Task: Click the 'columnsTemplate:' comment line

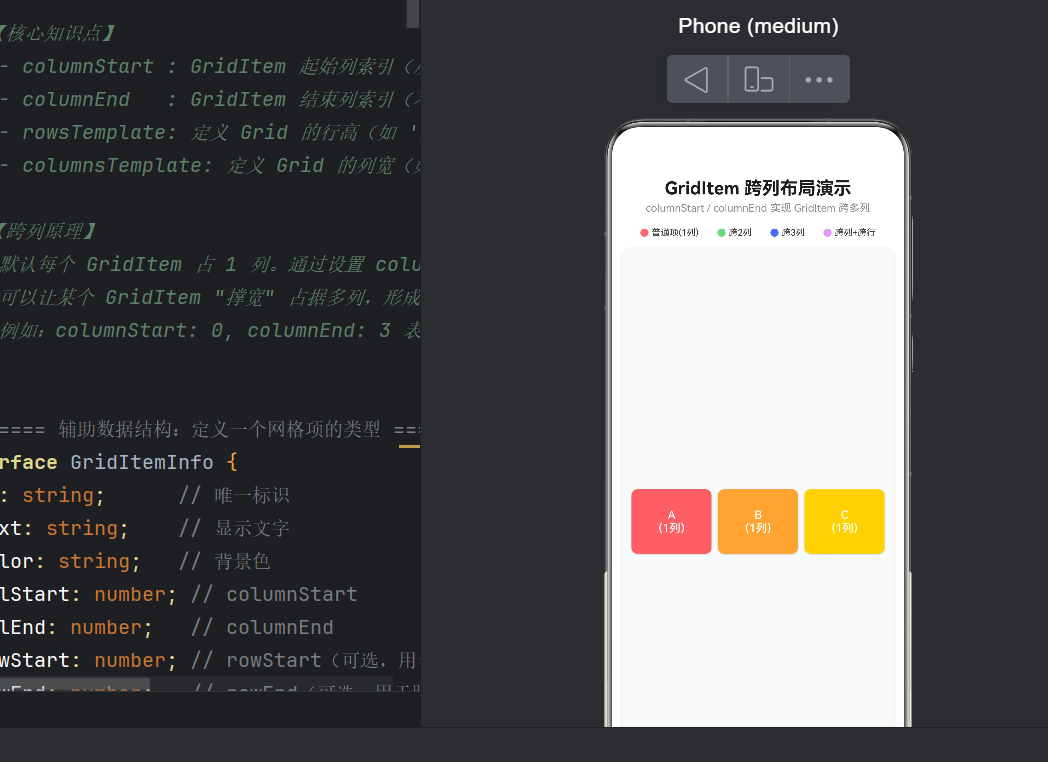Action: [x=210, y=165]
